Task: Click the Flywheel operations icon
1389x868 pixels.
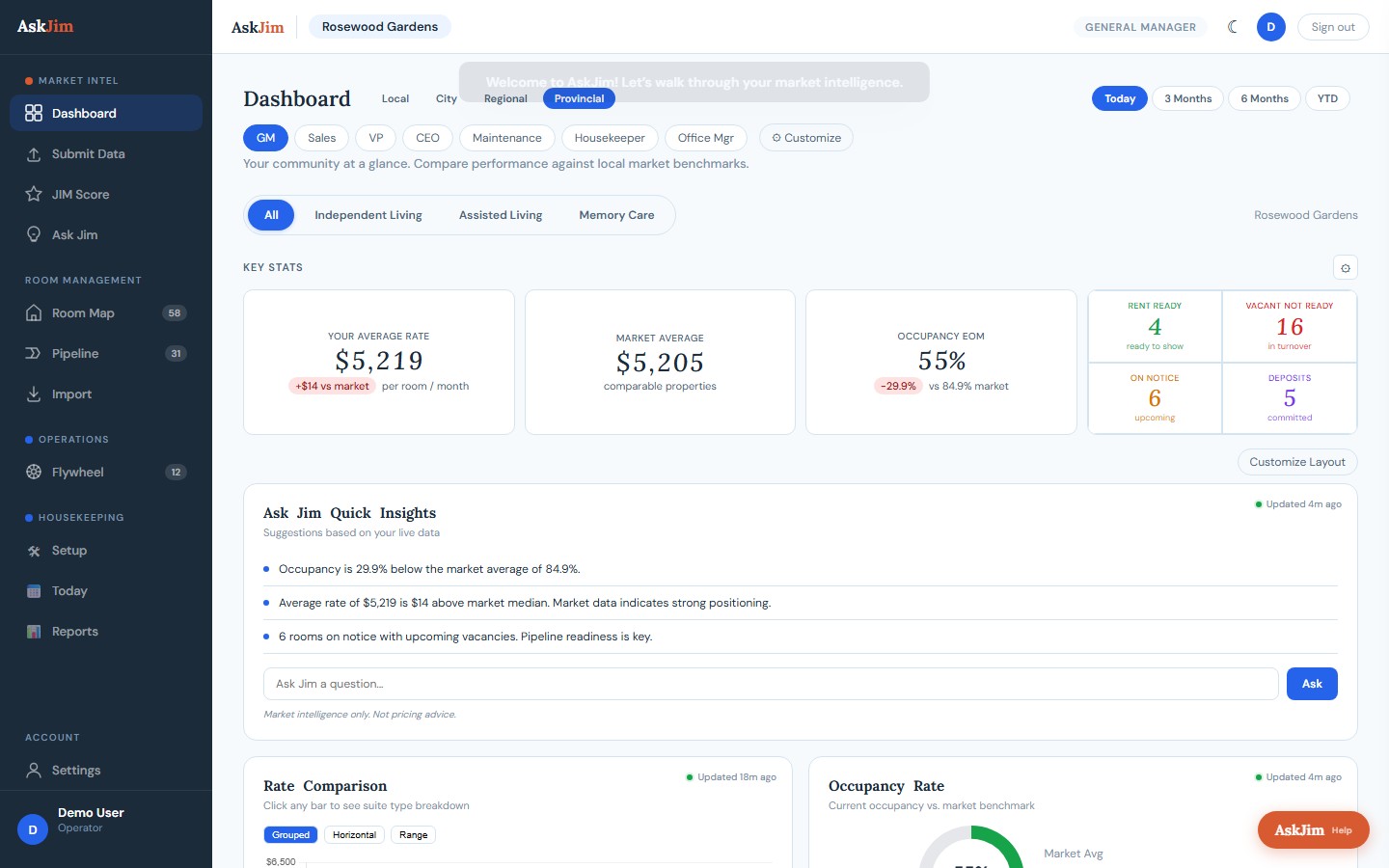Action: click(x=32, y=472)
